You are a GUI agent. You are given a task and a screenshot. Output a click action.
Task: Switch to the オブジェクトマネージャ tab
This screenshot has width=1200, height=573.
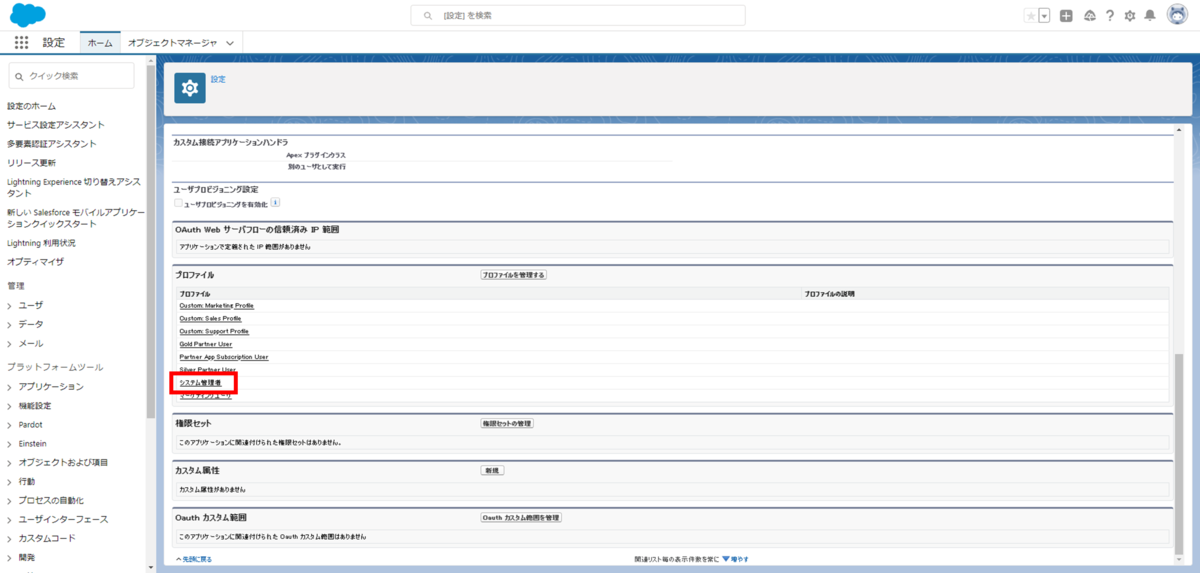click(172, 43)
